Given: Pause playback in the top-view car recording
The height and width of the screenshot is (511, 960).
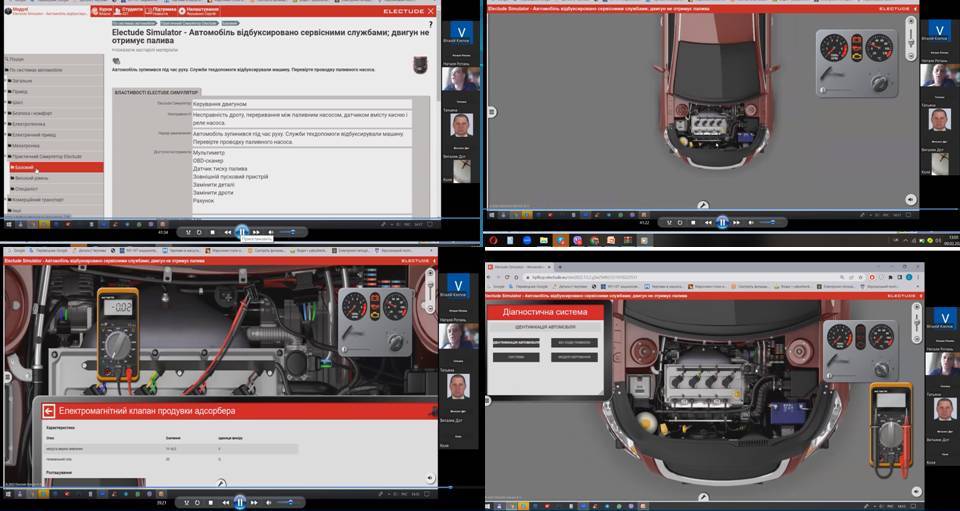Looking at the screenshot, I should coord(722,223).
